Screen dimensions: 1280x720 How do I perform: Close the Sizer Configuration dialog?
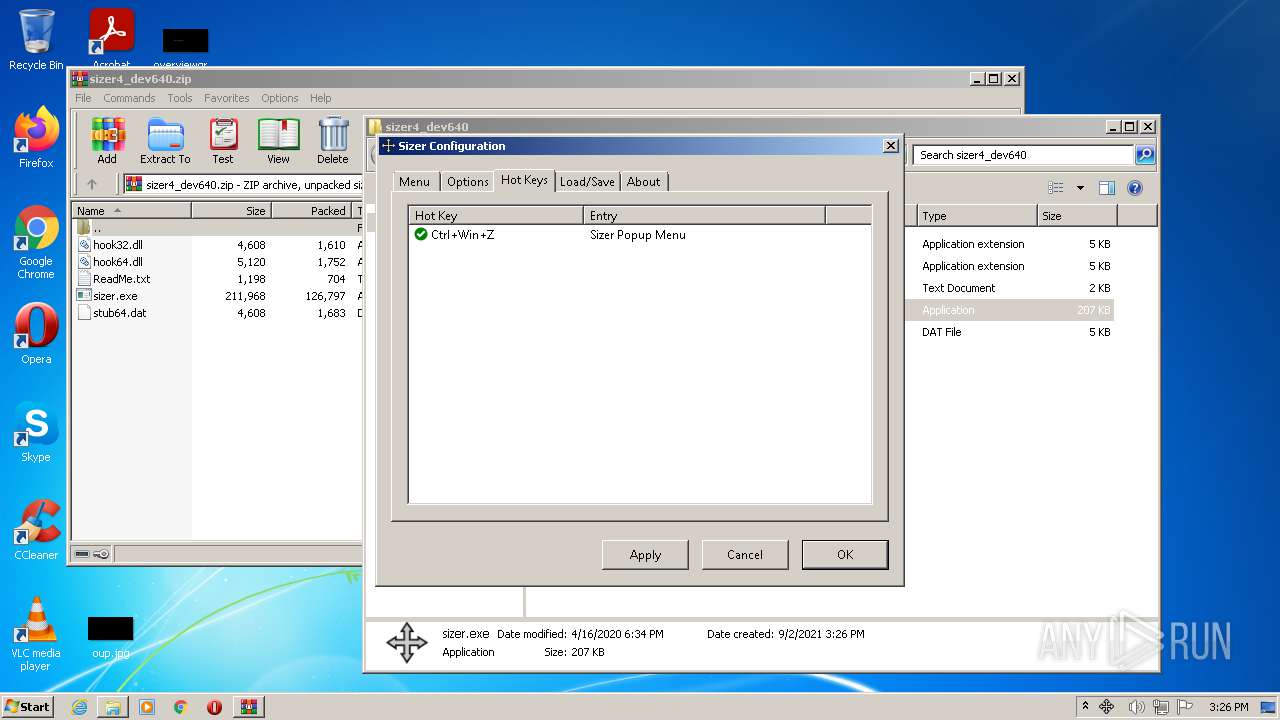[x=891, y=146]
